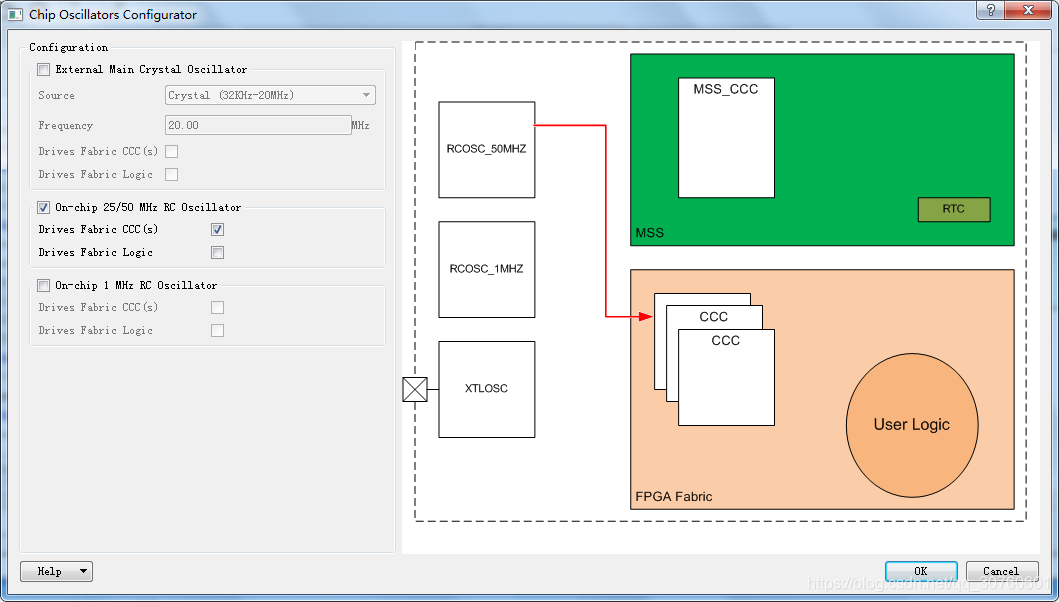Open the Crystal (32KHz-20MHz) combo box
Screen dimensions: 1059x602
tap(270, 94)
